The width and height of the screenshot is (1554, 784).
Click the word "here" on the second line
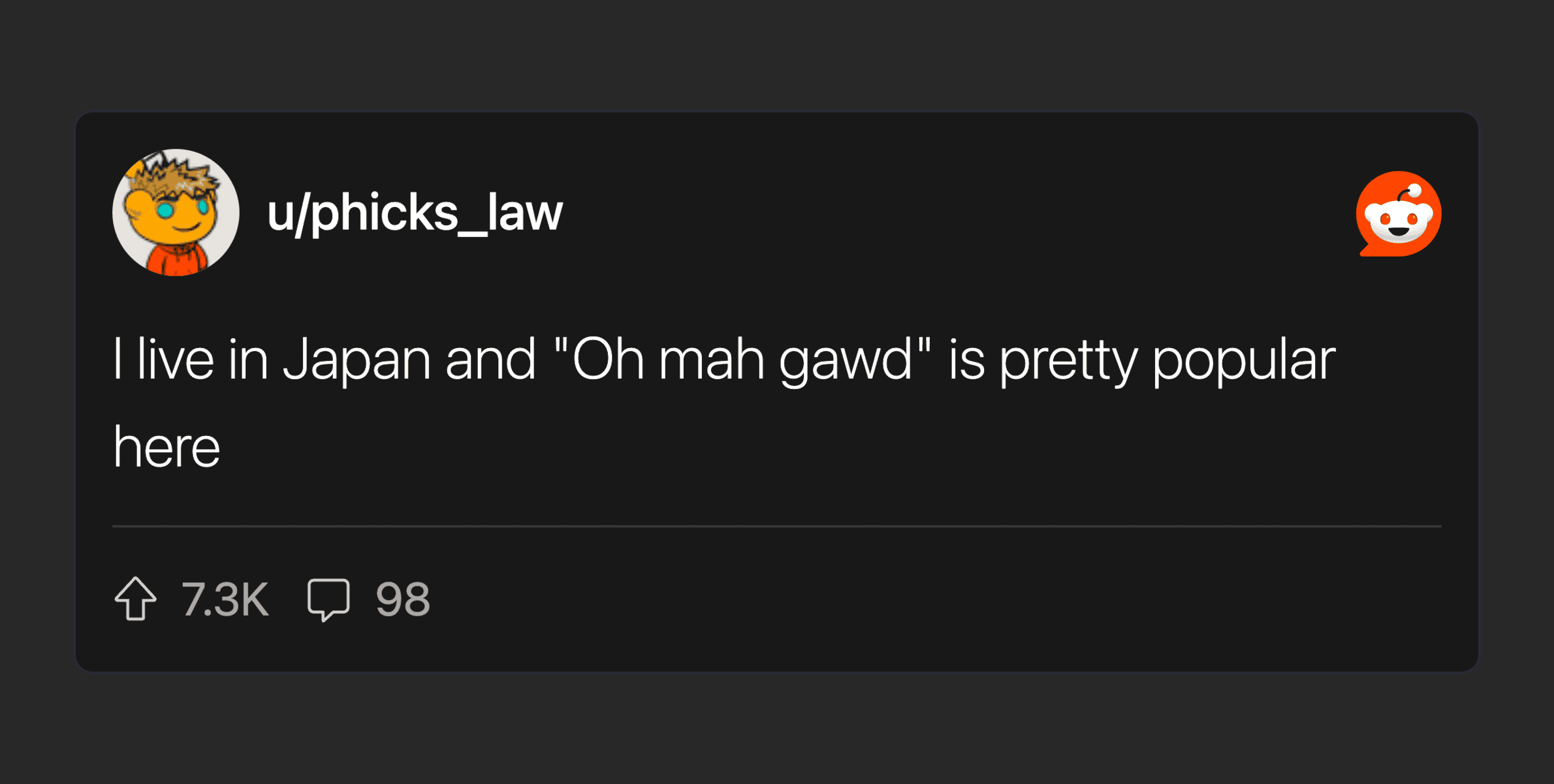click(x=167, y=448)
